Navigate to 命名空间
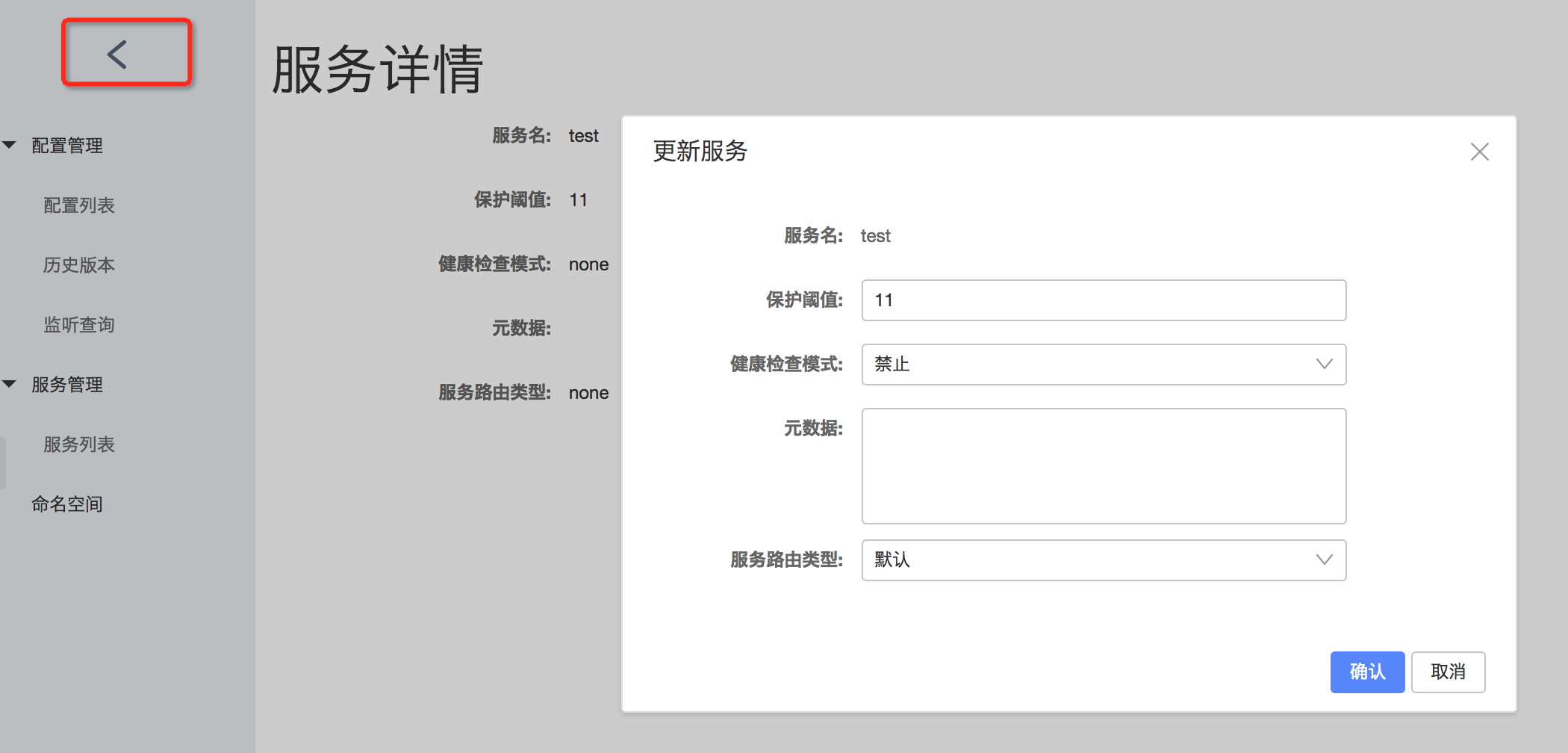The width and height of the screenshot is (1568, 753). click(x=67, y=504)
